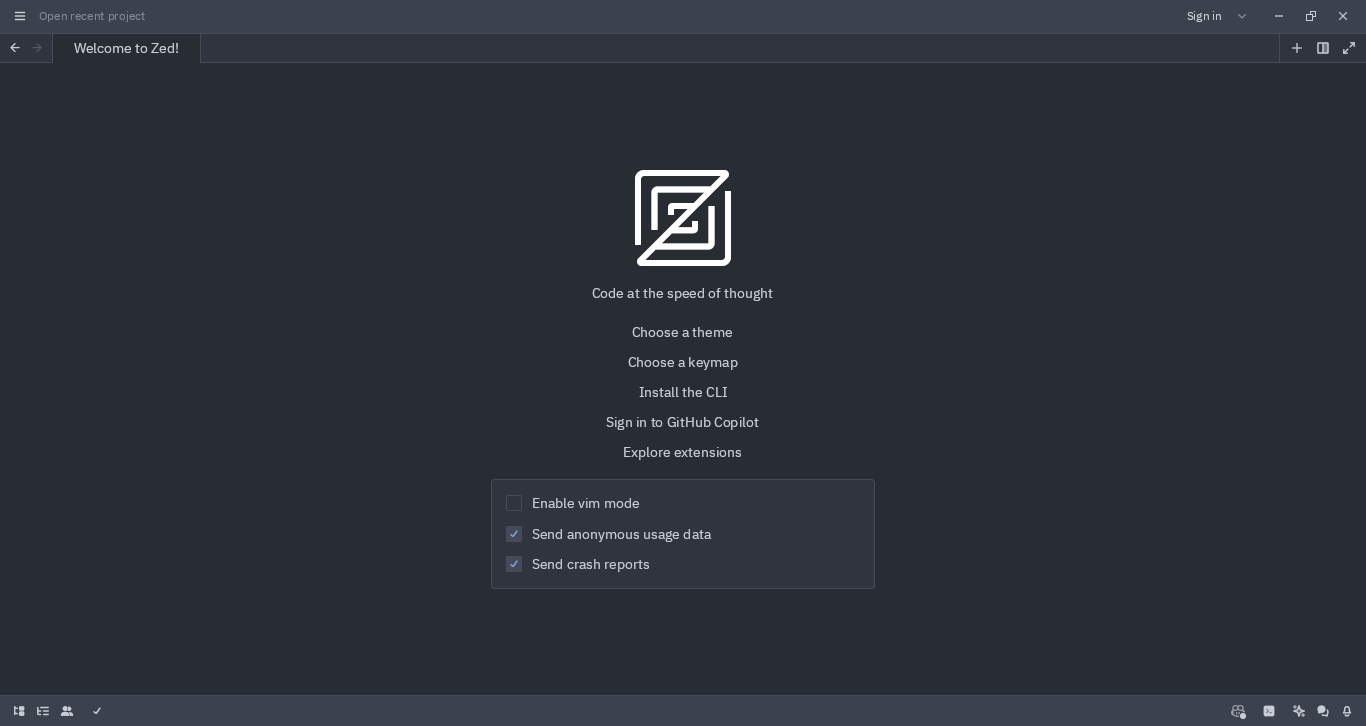Open the GitHub Copilot status icon
The height and width of the screenshot is (726, 1366).
pos(1238,711)
